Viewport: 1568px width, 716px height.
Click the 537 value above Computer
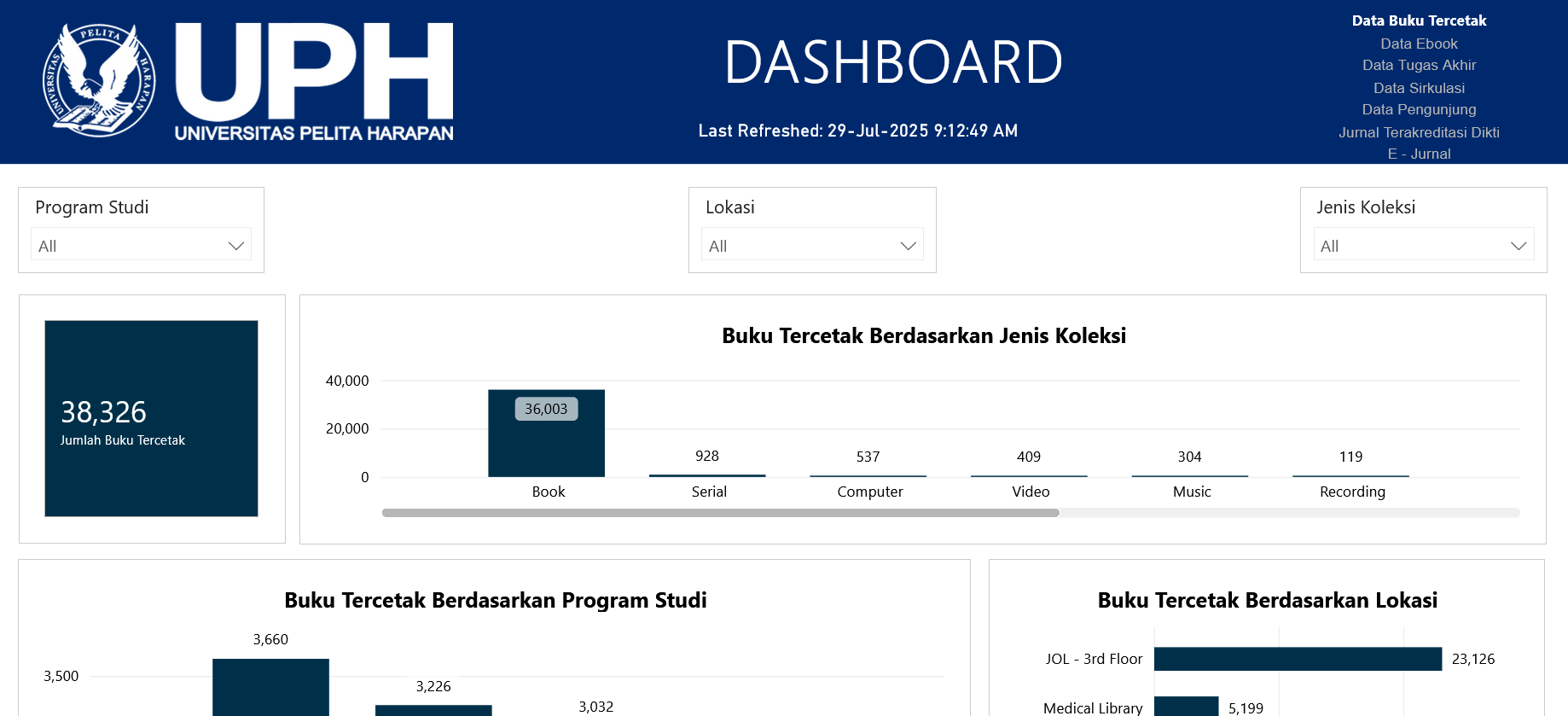(x=868, y=457)
